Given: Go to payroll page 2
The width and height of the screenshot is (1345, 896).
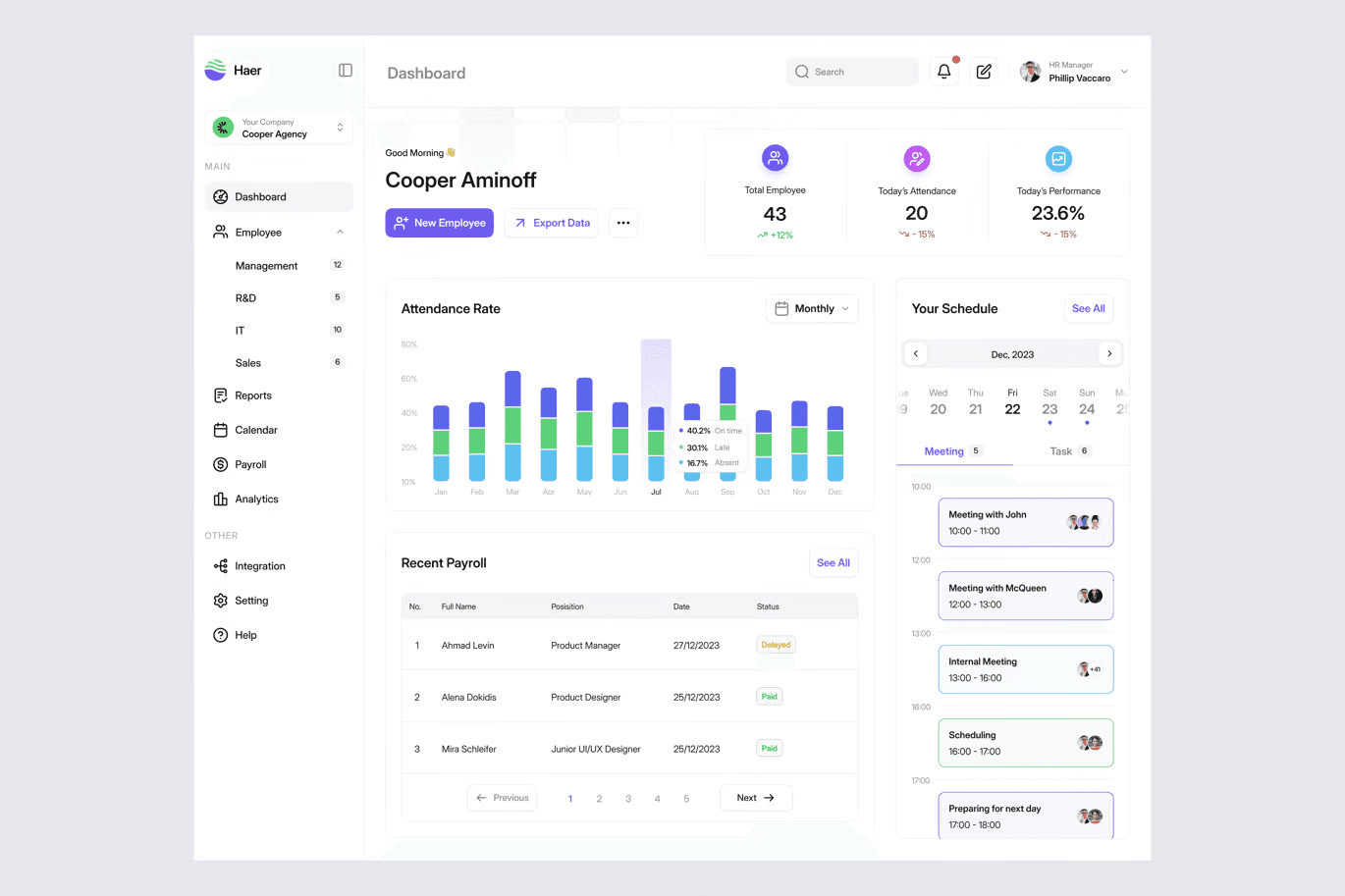Looking at the screenshot, I should [x=599, y=799].
